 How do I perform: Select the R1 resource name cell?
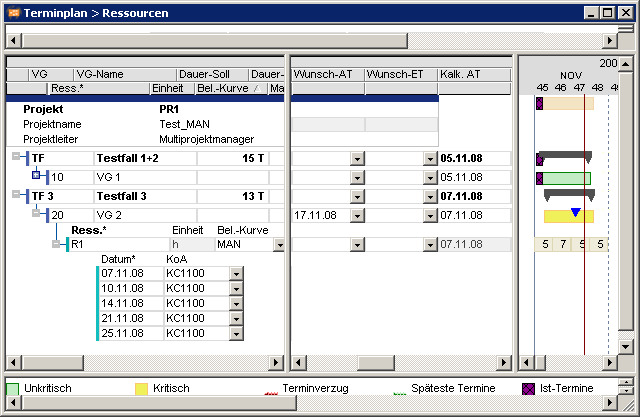pos(119,244)
